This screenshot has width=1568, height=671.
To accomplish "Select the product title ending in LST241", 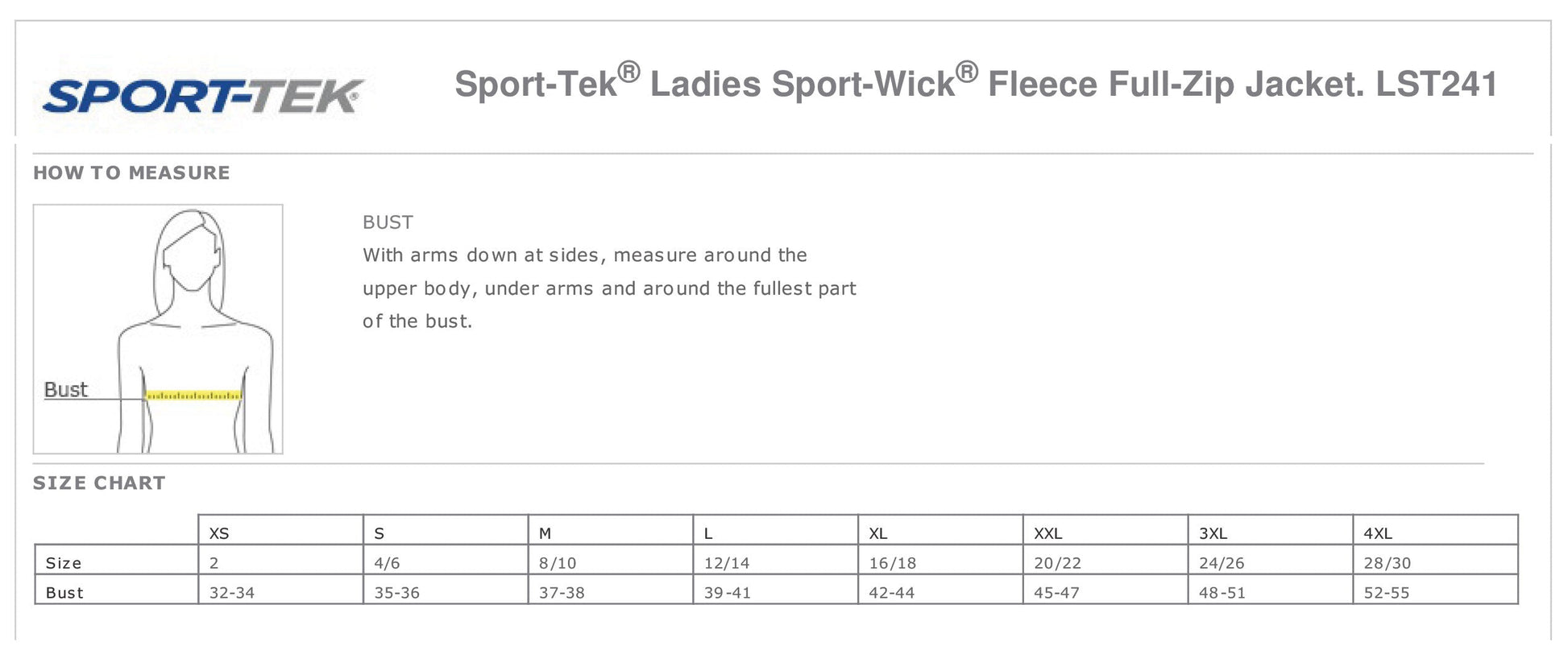I will 975,84.
